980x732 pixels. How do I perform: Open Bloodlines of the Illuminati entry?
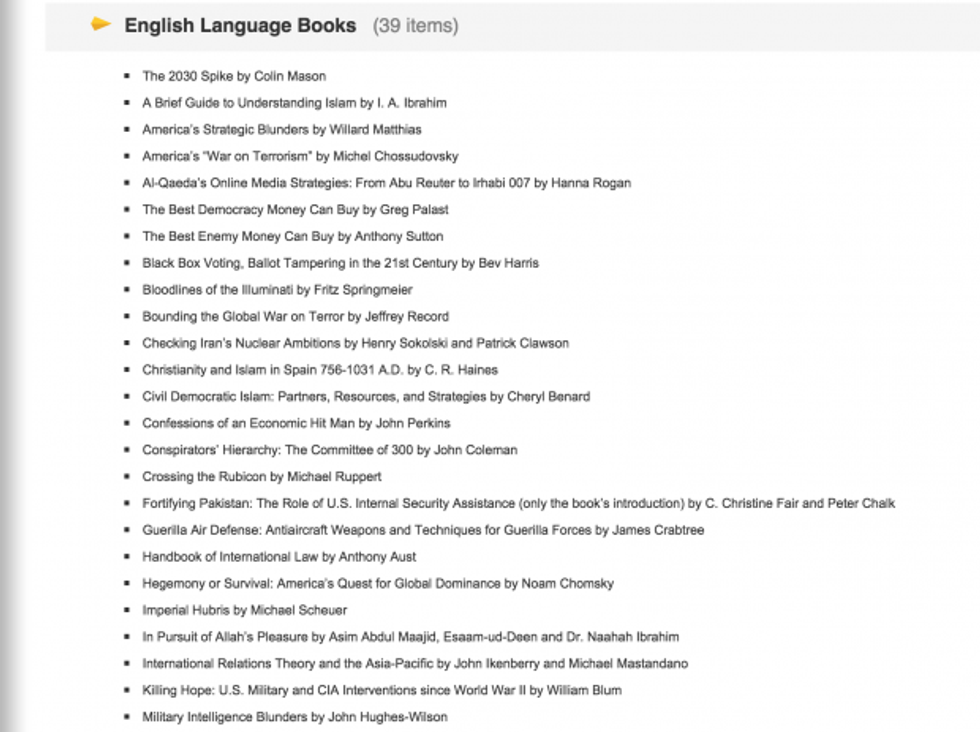(277, 290)
